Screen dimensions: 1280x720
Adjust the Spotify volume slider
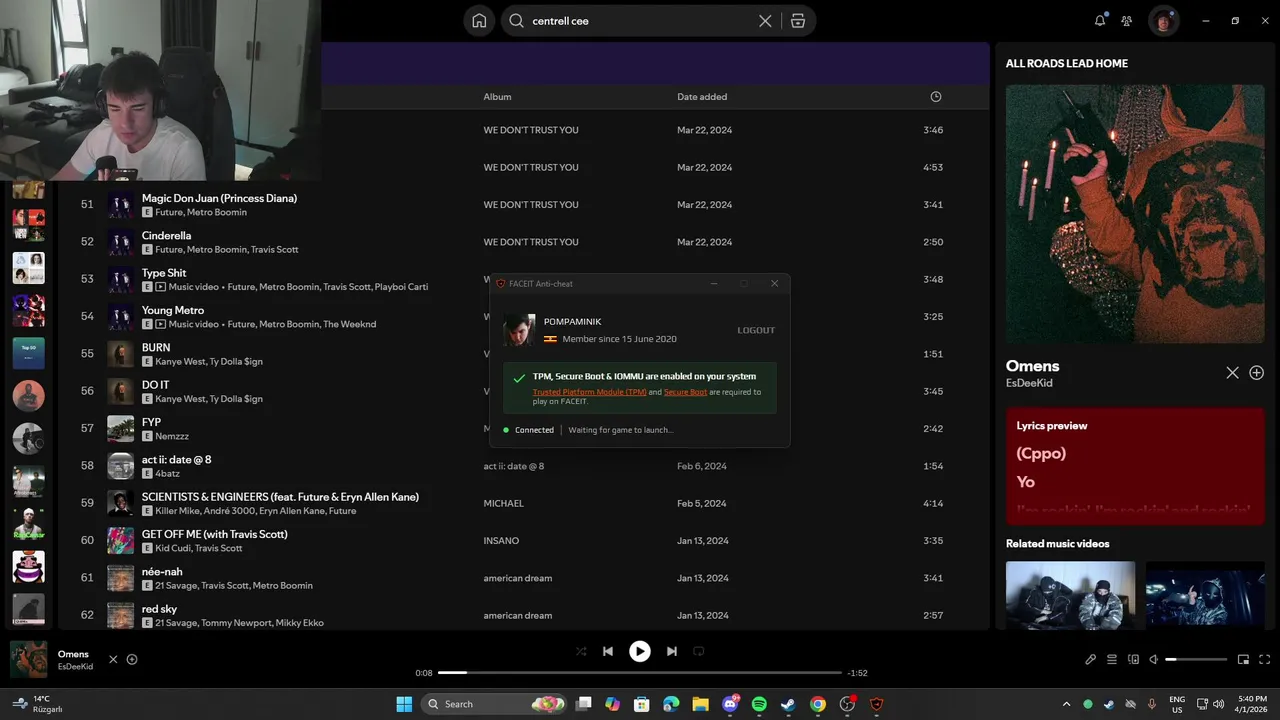(x=1196, y=660)
